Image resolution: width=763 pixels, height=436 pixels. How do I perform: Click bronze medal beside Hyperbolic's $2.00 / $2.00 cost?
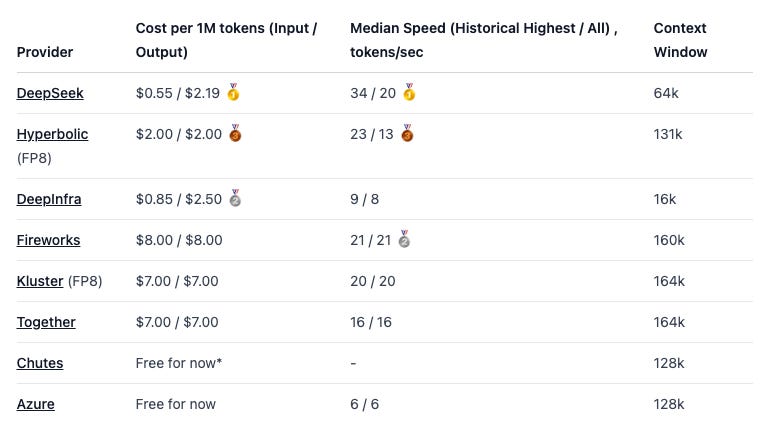point(236,133)
